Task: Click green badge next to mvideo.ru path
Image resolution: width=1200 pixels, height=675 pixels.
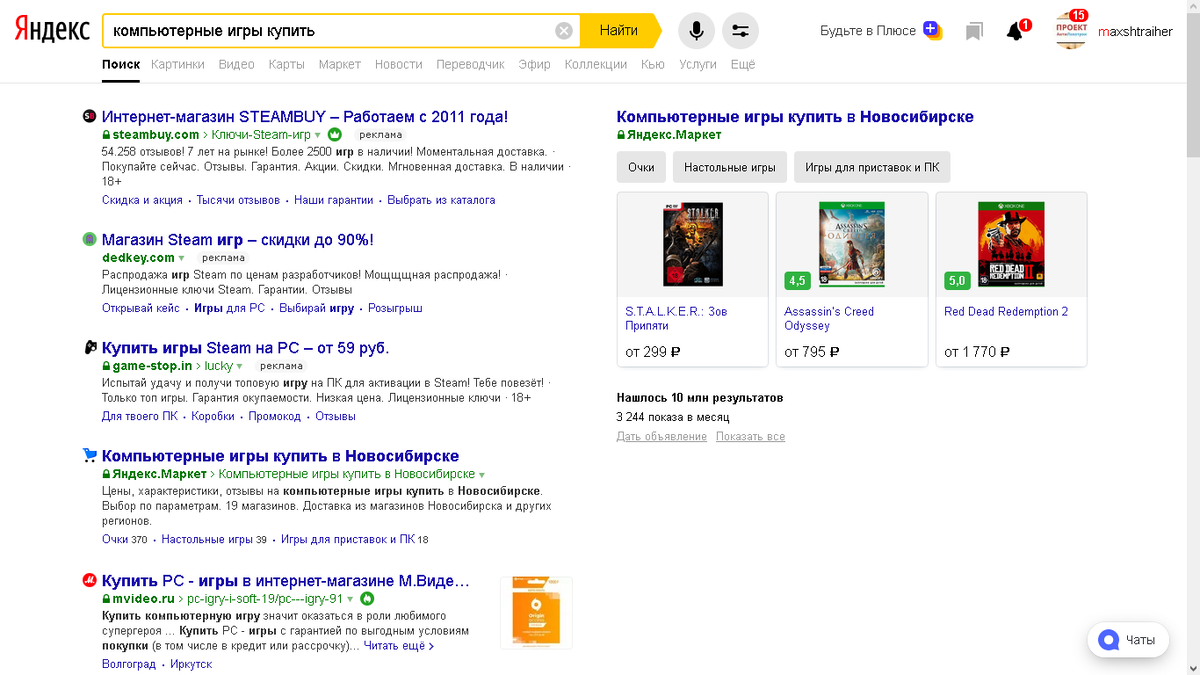Action: [368, 598]
